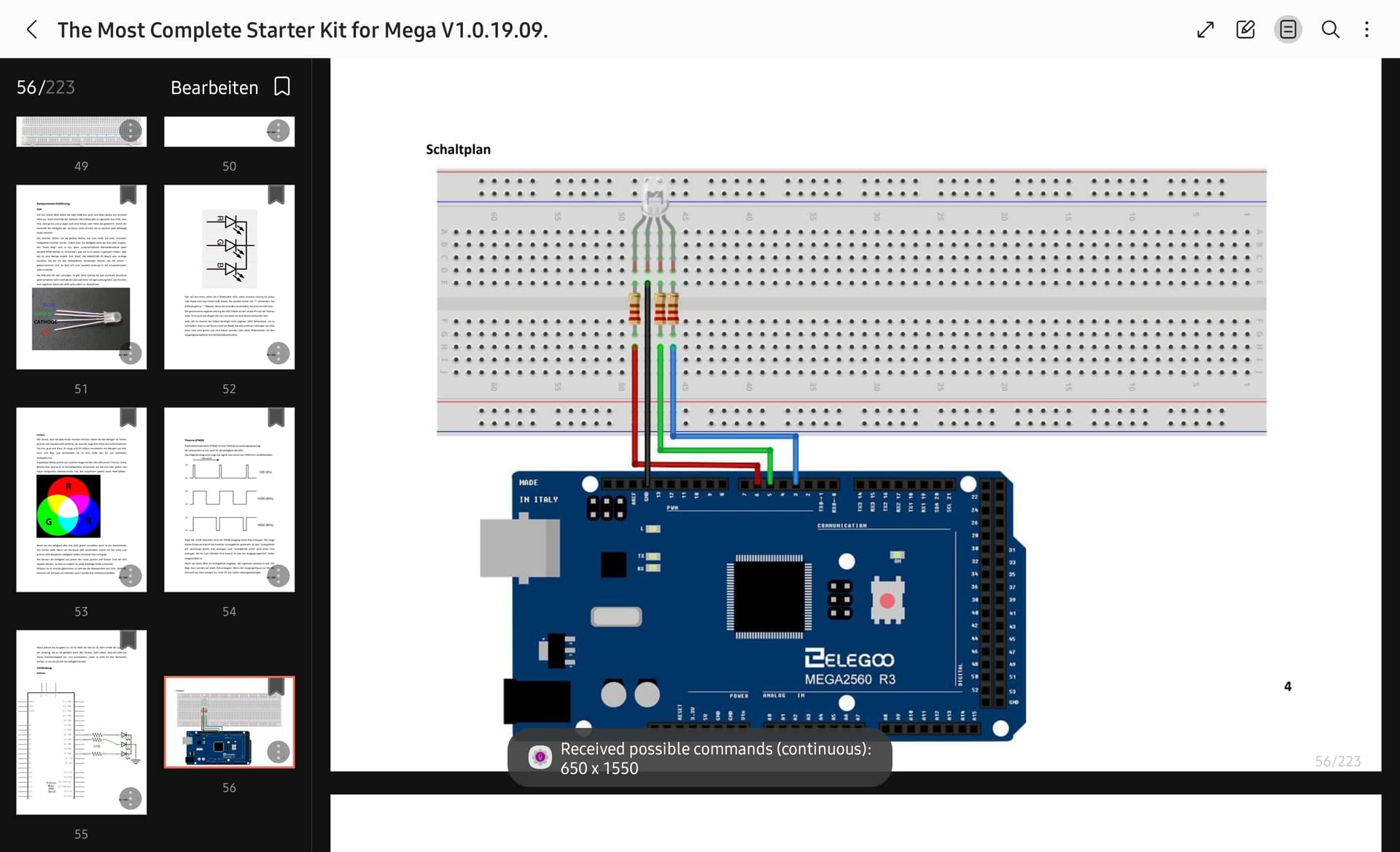Viewport: 1400px width, 852px height.
Task: Open options for page 50 thumbnail
Action: (x=277, y=131)
